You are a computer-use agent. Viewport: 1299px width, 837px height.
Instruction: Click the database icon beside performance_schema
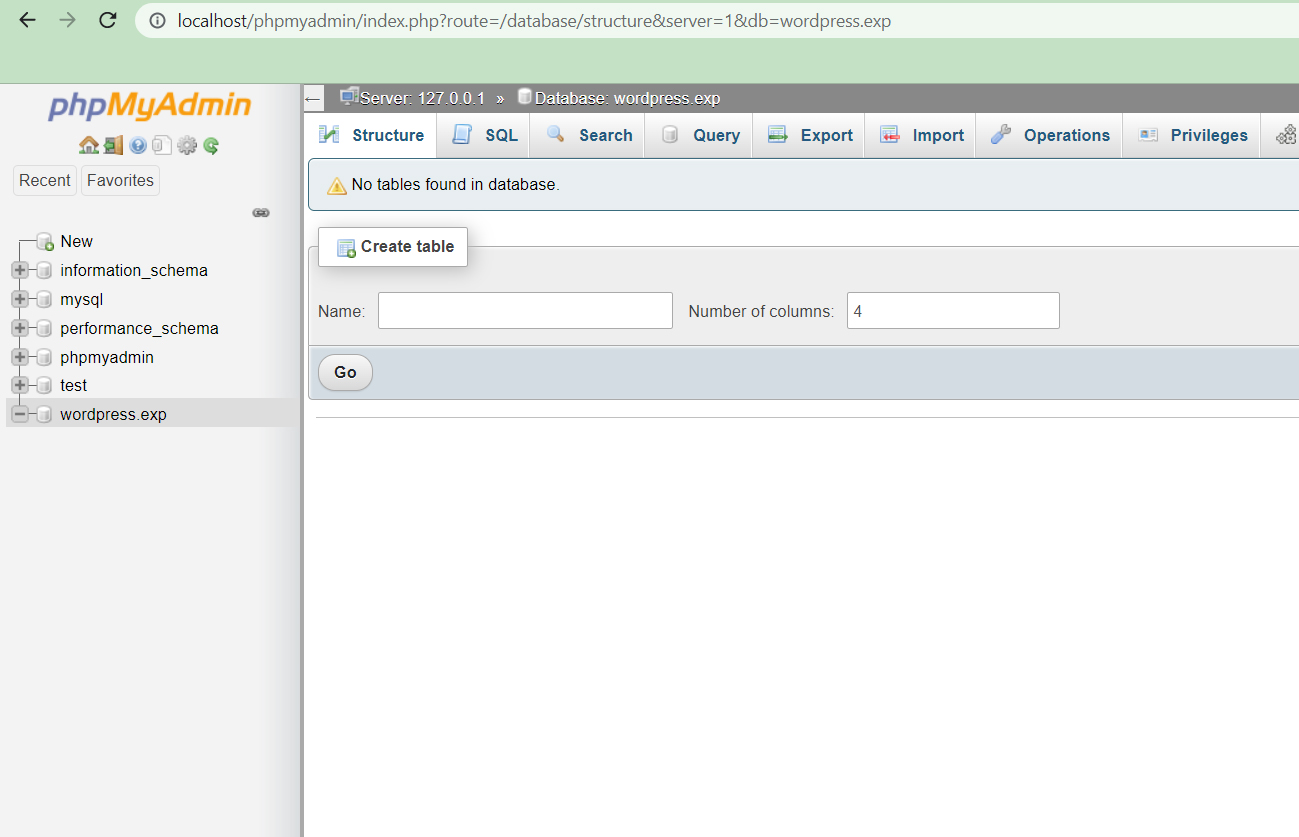coord(43,329)
